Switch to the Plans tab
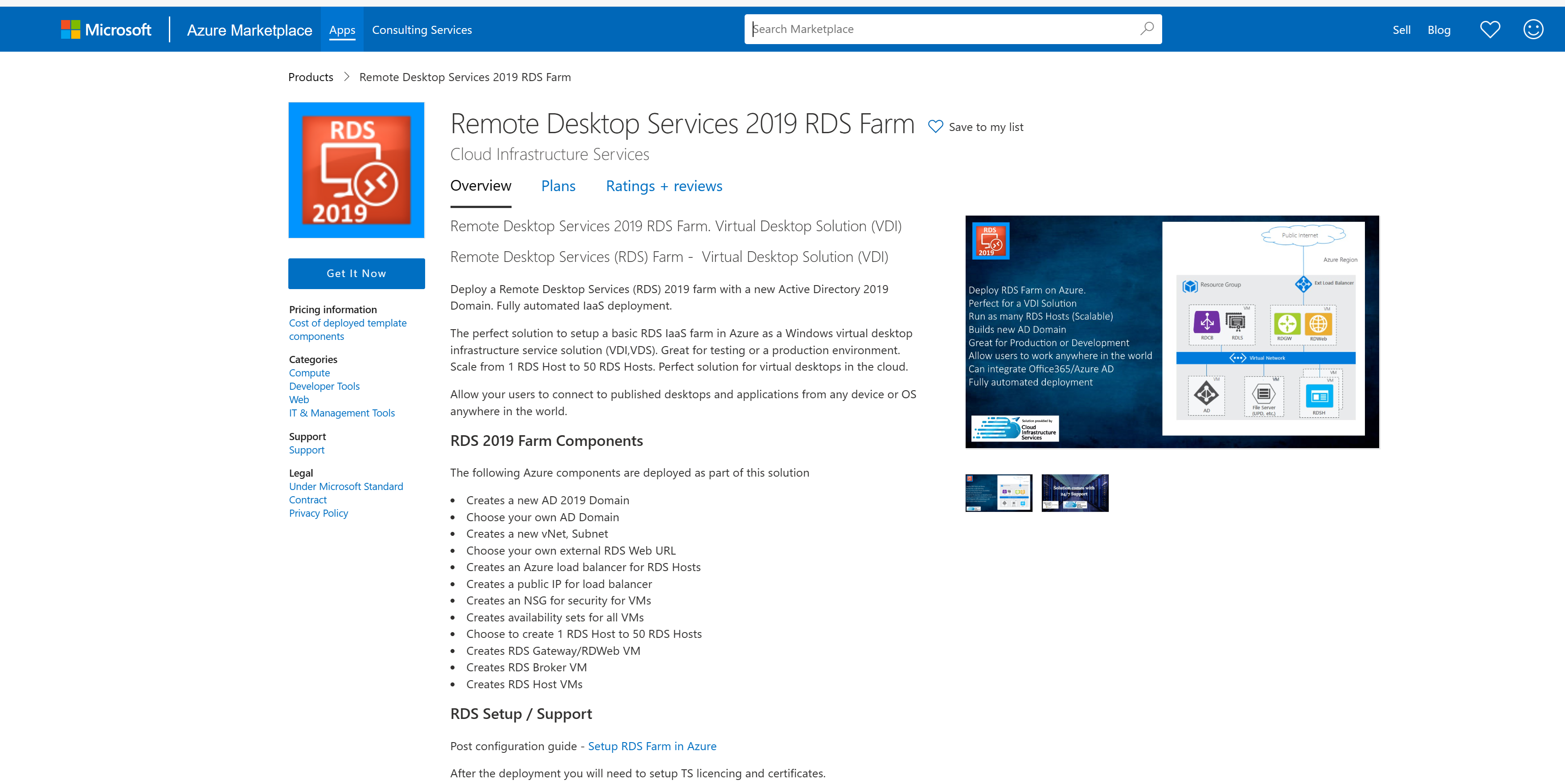 tap(558, 186)
